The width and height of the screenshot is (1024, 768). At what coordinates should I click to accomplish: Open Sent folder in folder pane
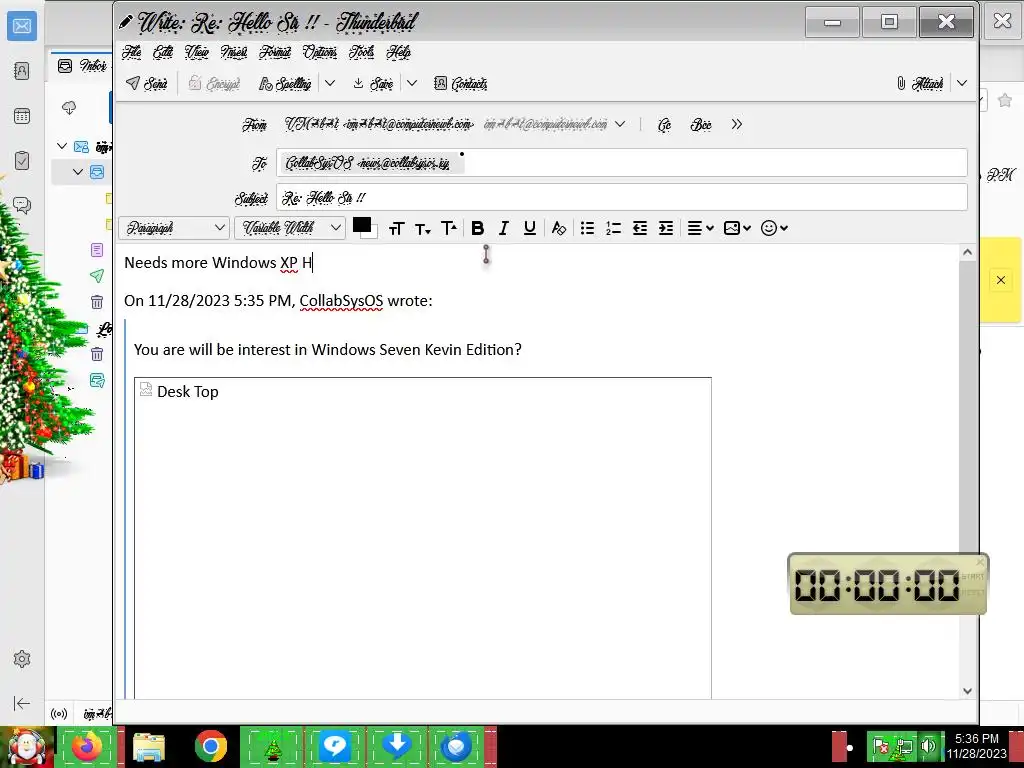(x=97, y=276)
